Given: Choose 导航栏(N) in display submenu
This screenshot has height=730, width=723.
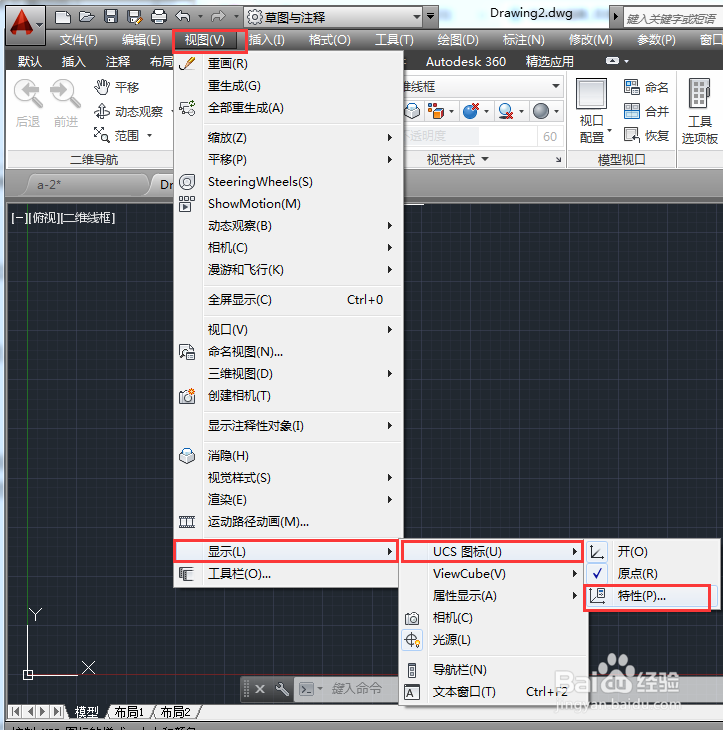Looking at the screenshot, I should [x=492, y=670].
